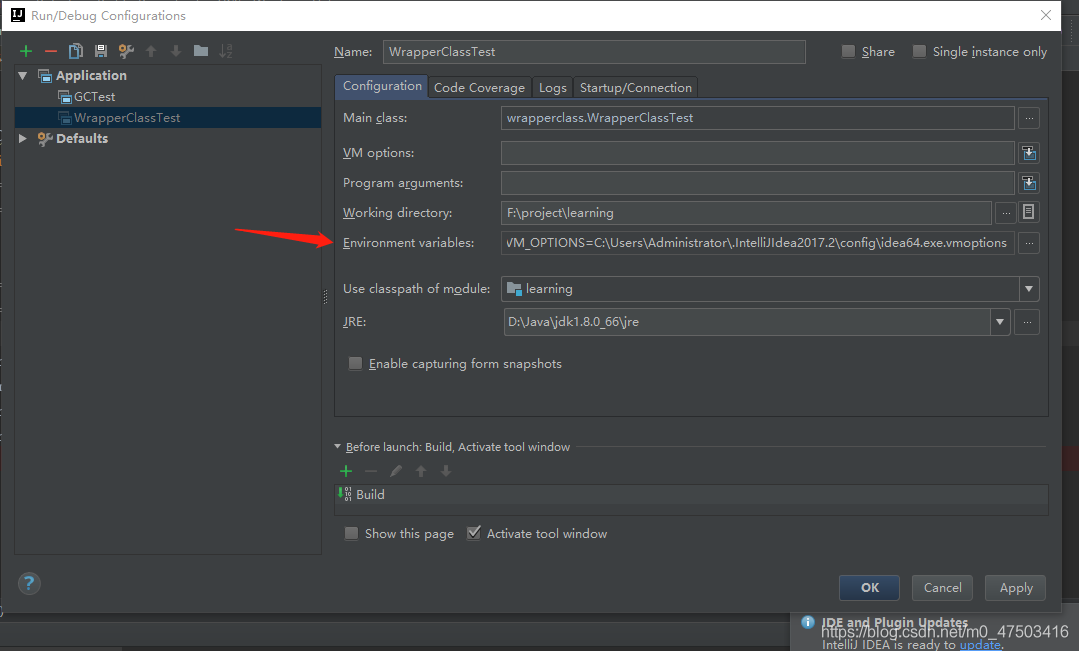1079x651 pixels.
Task: Click the Apply button
Action: pos(1016,588)
